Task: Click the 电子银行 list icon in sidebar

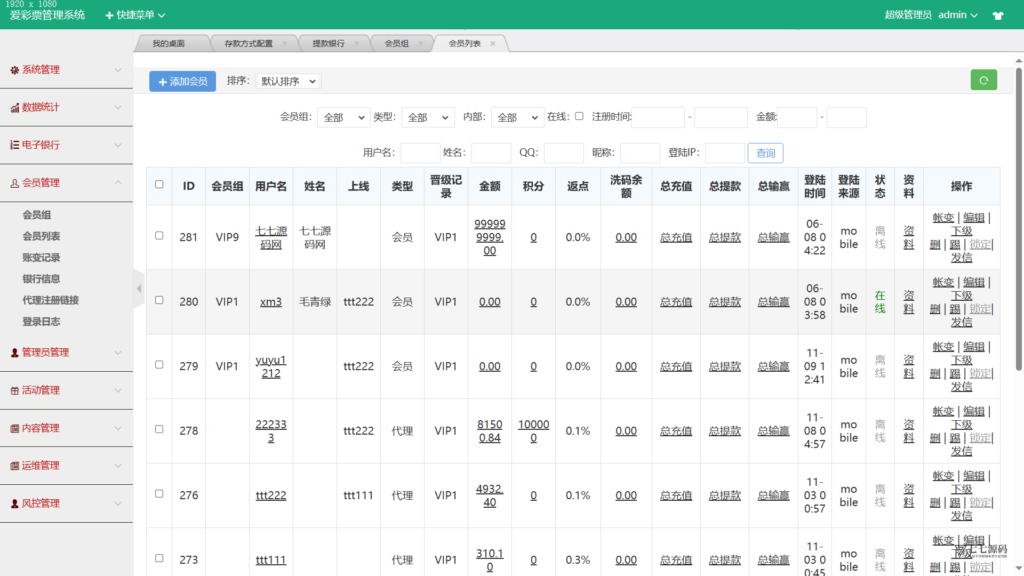Action: pos(14,145)
